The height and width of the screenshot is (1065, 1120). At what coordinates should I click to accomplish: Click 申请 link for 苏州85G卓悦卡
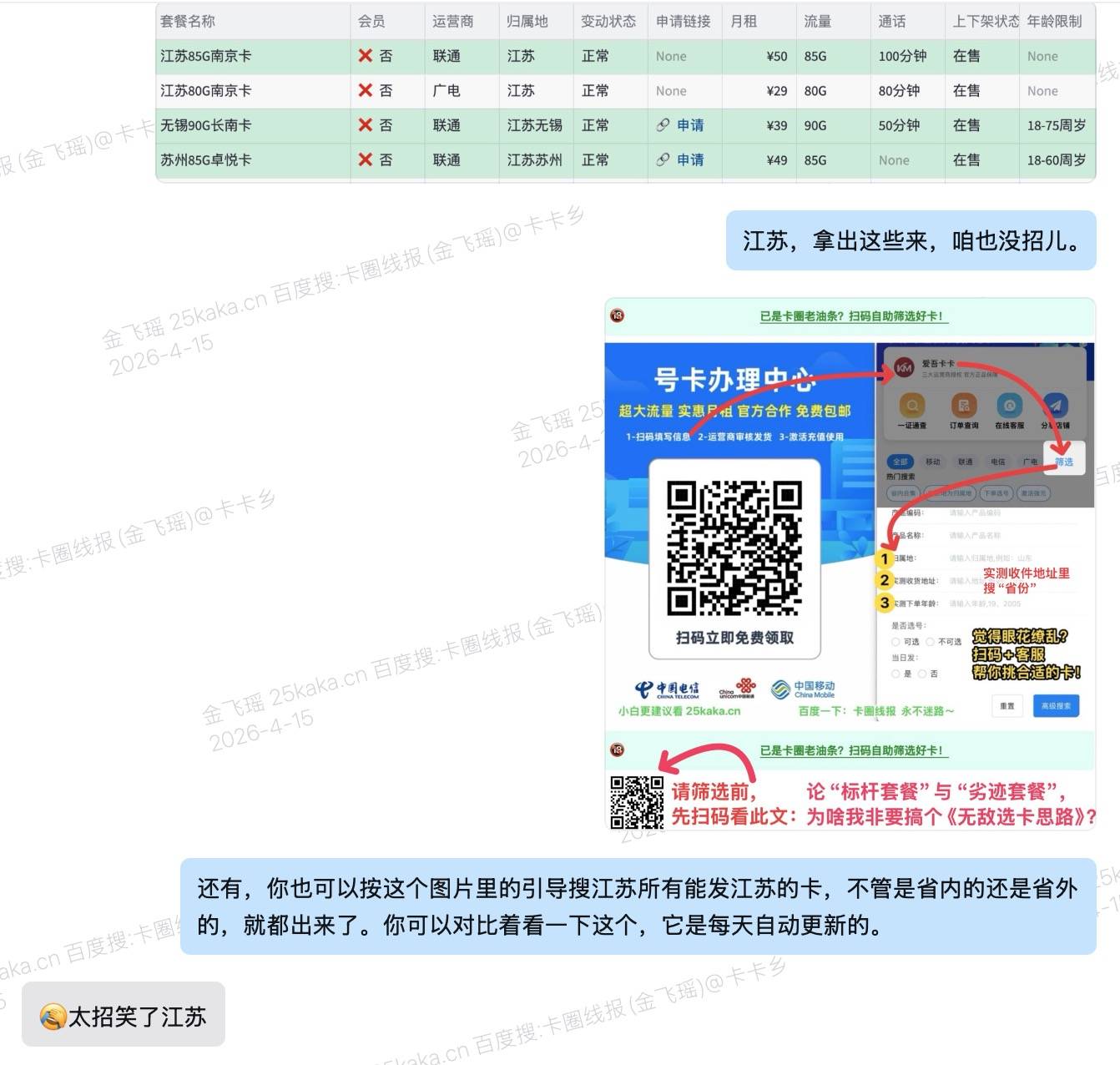tap(689, 159)
